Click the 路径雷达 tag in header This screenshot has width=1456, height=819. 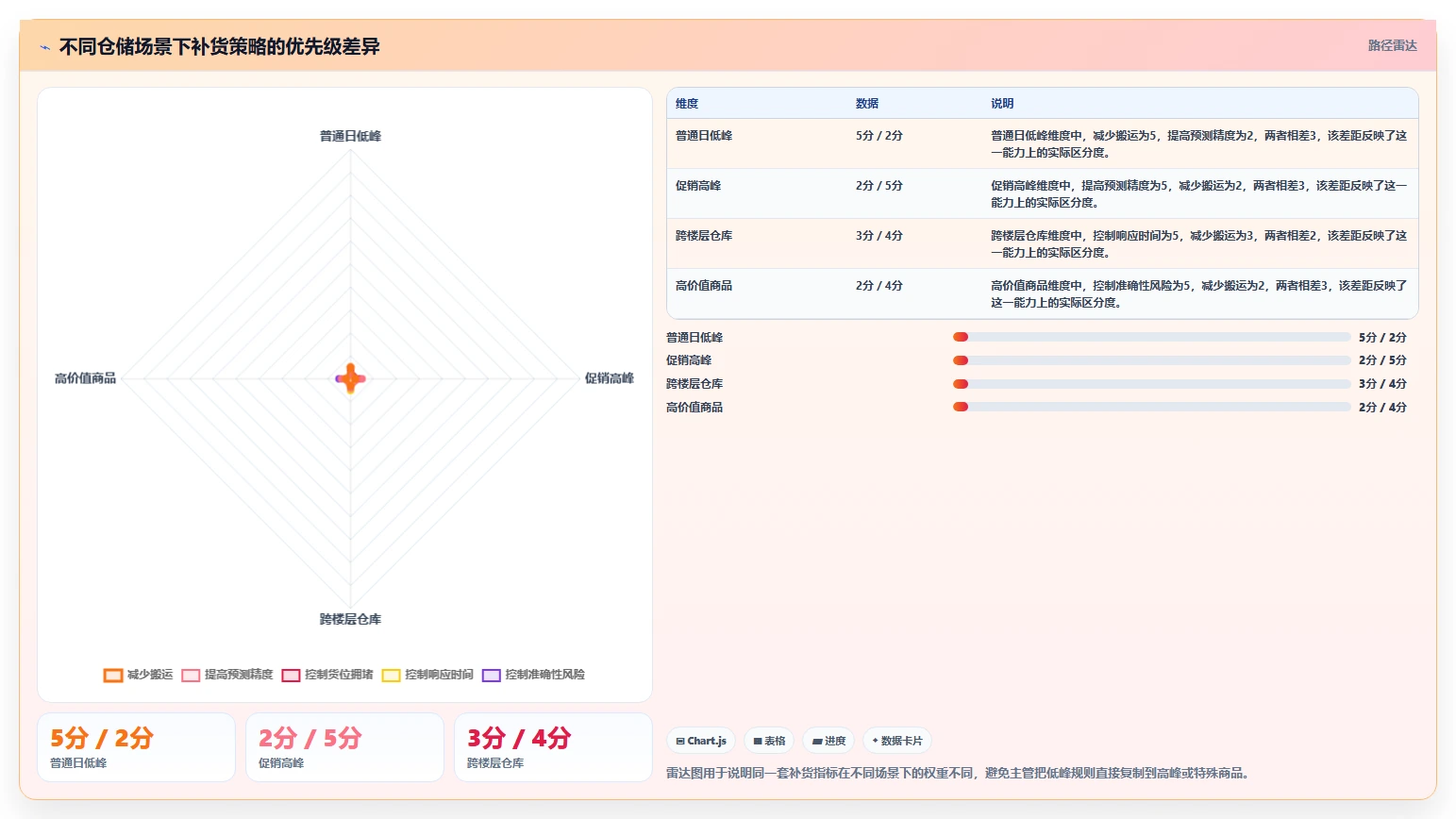[x=1392, y=45]
